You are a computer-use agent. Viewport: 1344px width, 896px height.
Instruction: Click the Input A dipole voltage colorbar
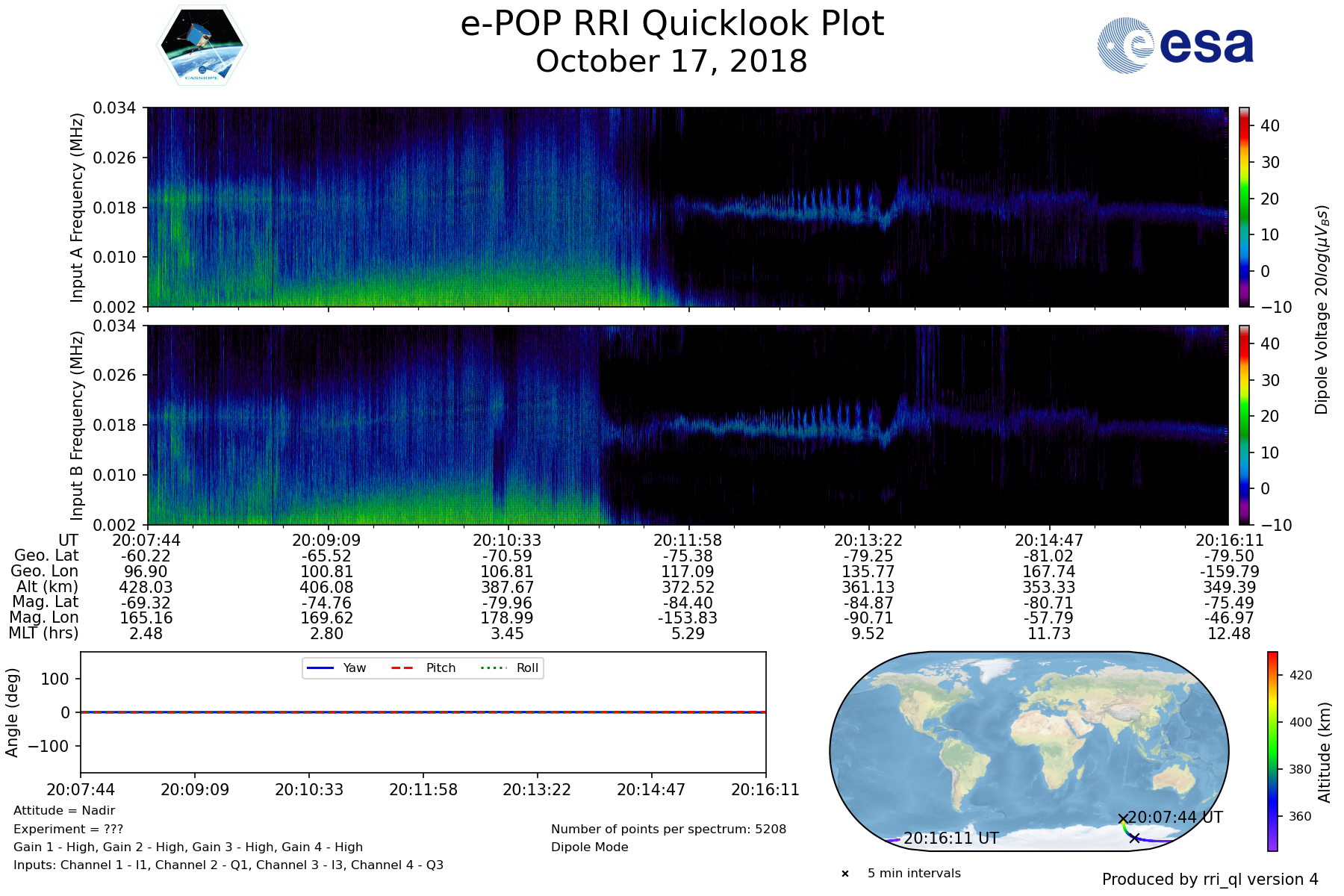click(1245, 207)
